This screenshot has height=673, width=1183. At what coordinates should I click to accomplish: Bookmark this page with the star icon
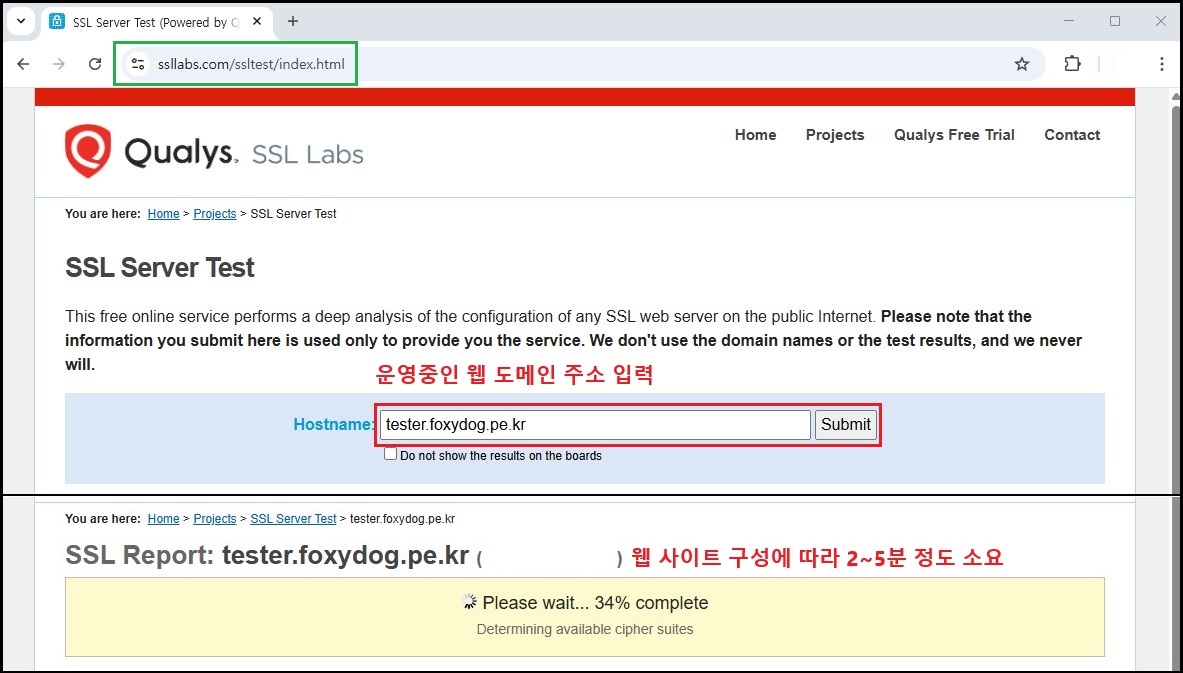(x=1022, y=64)
